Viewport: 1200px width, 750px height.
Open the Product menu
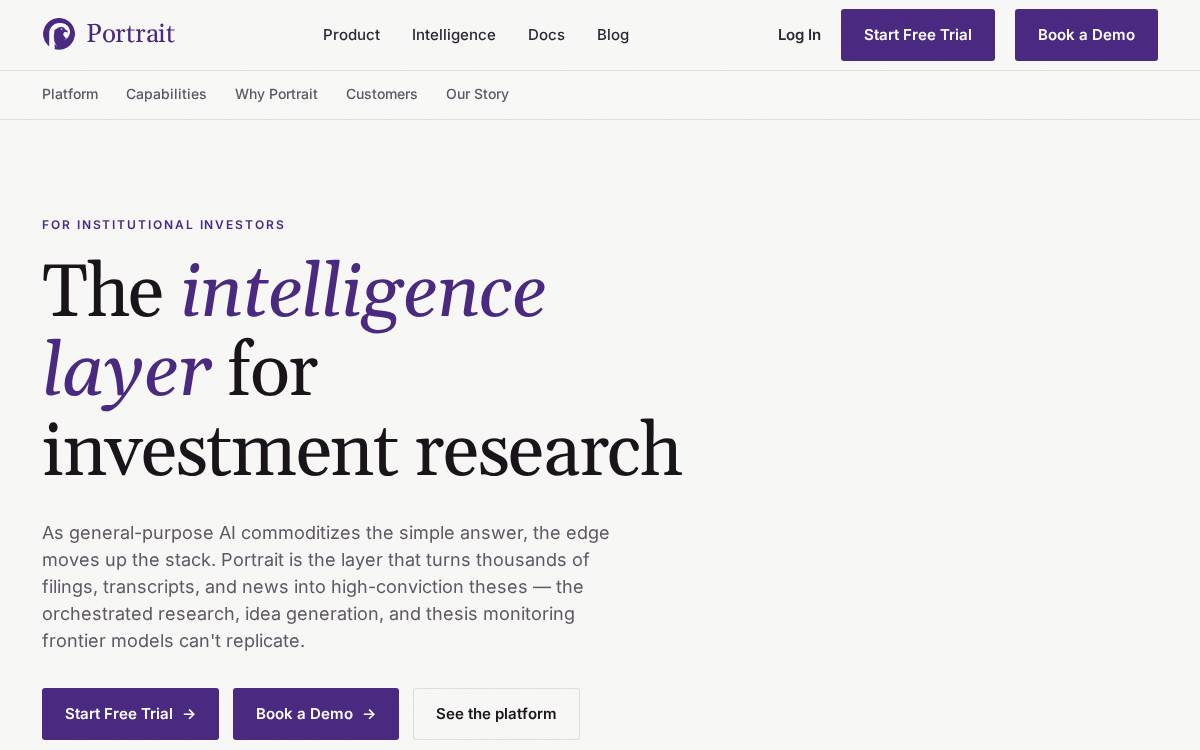click(351, 35)
